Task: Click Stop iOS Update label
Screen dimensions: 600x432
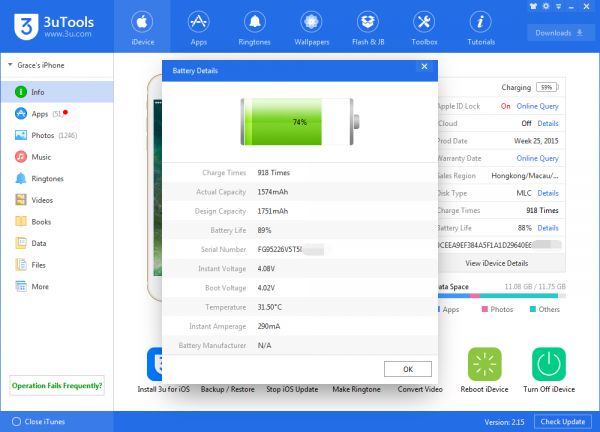Action: tap(292, 389)
